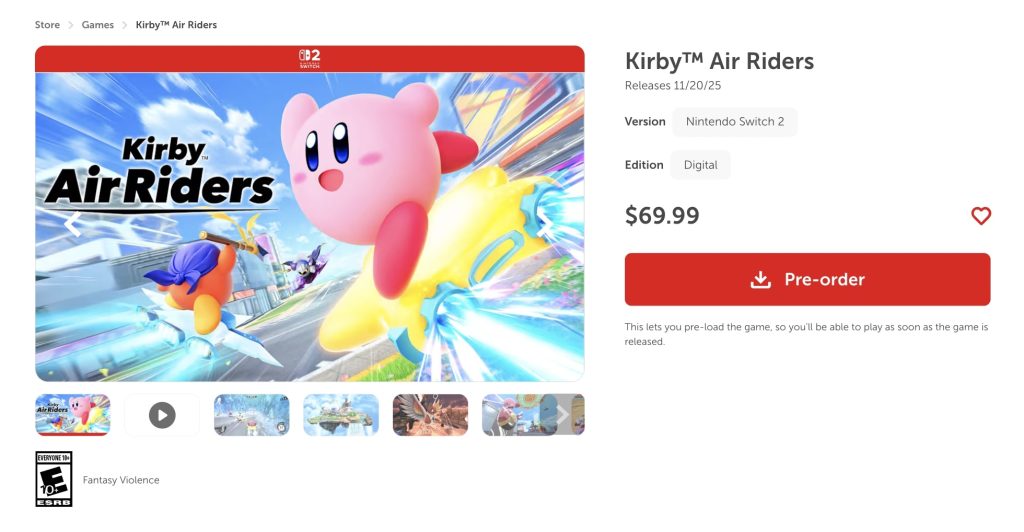Viewport: 1024px width, 532px height.
Task: Advance thumbnail strip with right chevron
Action: pyautogui.click(x=563, y=415)
